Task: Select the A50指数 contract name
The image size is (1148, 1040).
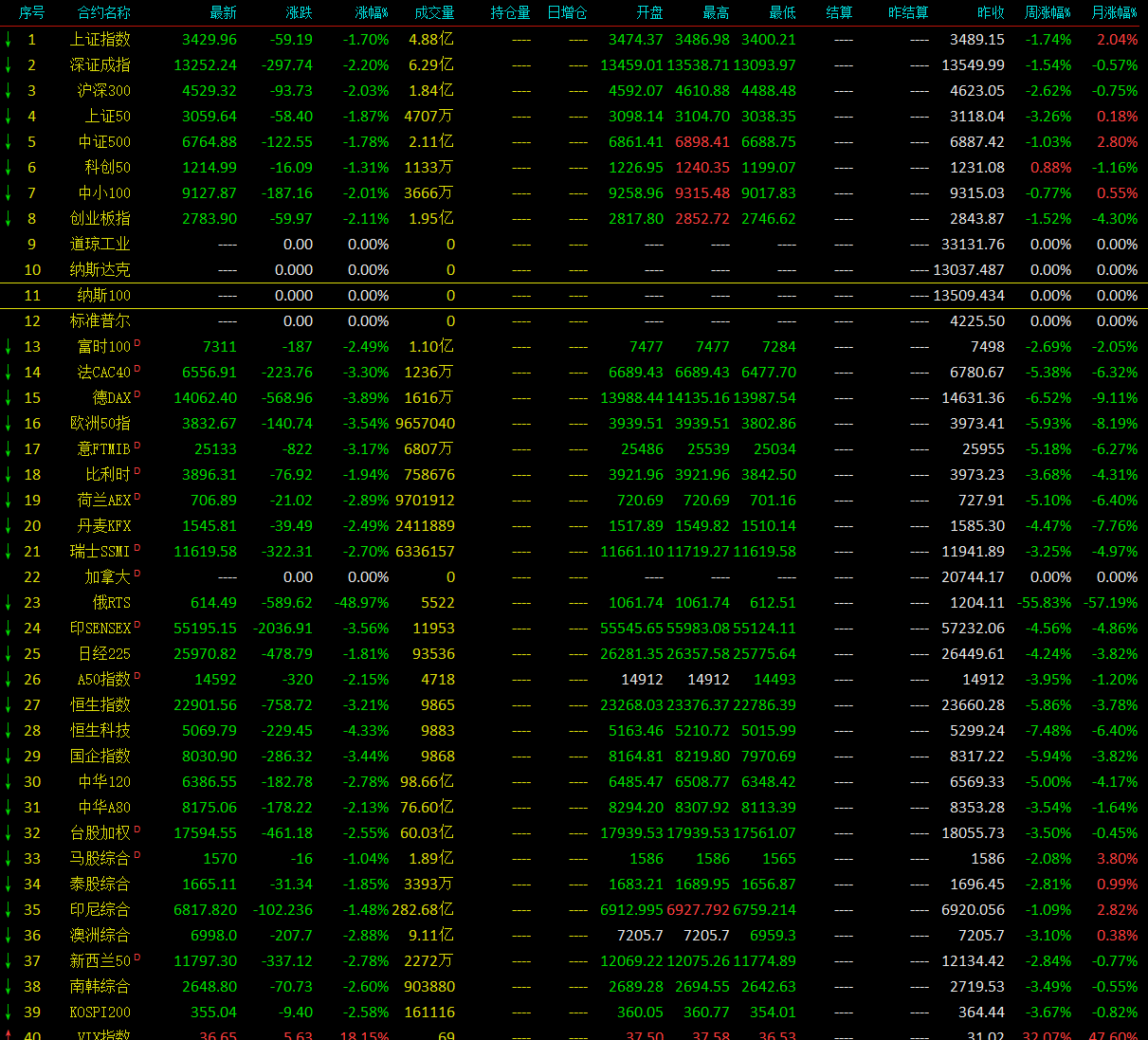Action: pyautogui.click(x=103, y=680)
